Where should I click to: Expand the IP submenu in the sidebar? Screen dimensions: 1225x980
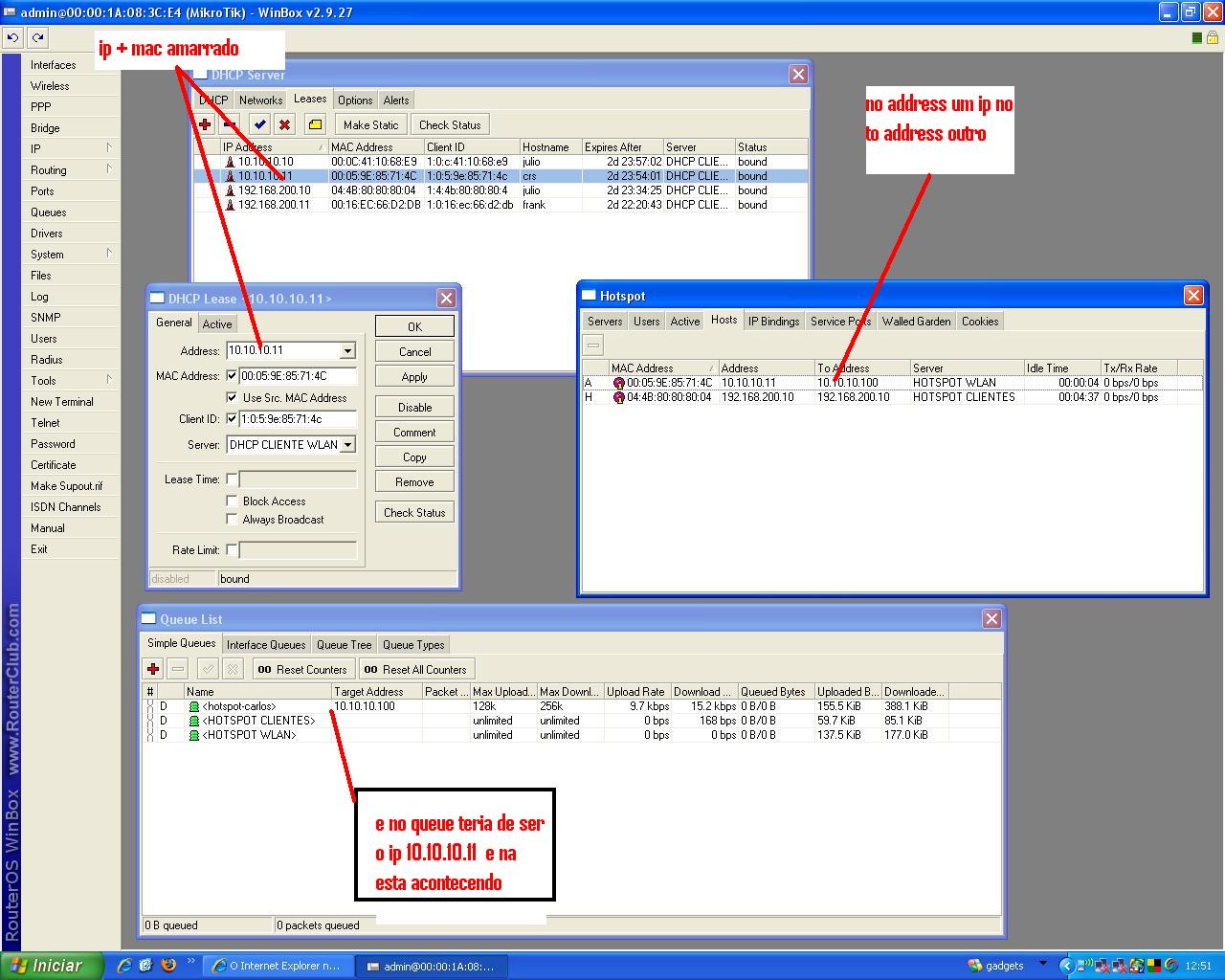[73, 148]
